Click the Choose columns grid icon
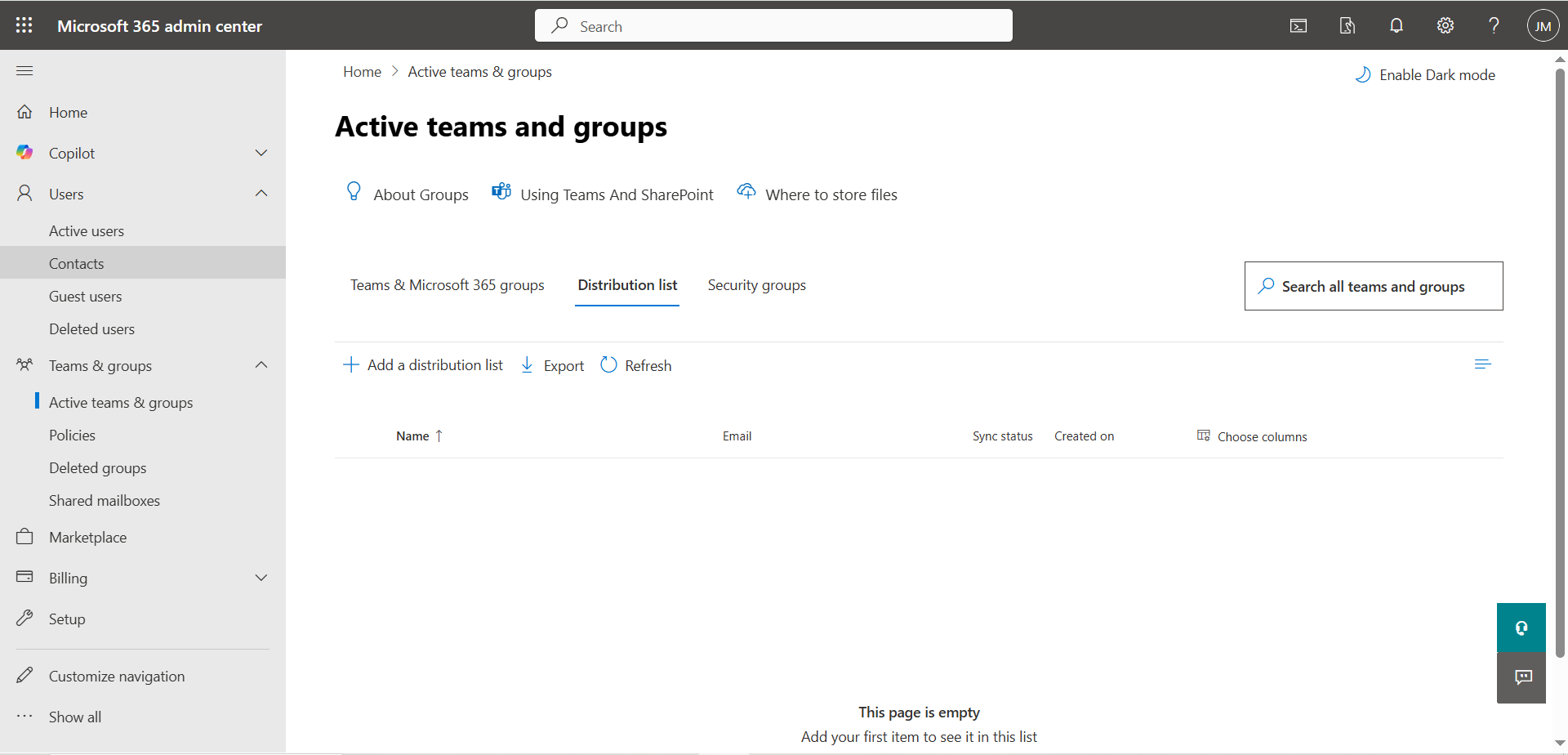This screenshot has width=1568, height=755. (x=1204, y=436)
